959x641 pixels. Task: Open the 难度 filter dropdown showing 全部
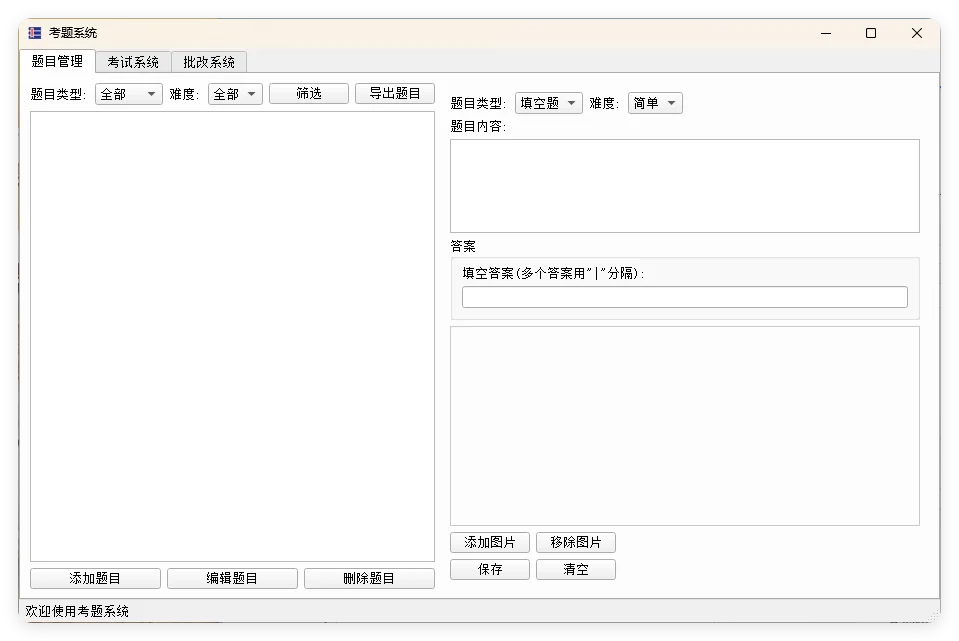pyautogui.click(x=234, y=93)
